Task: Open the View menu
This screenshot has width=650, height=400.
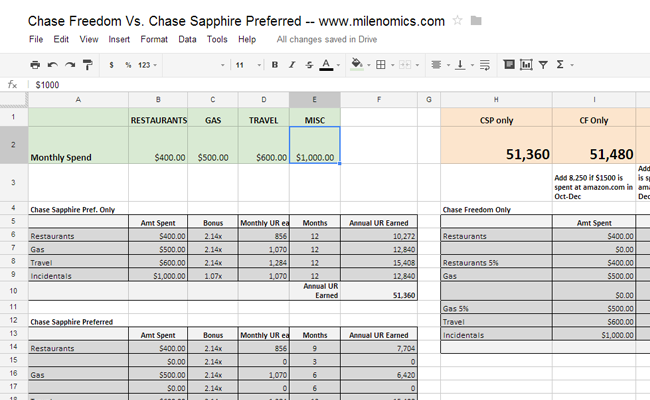Action: [x=89, y=39]
